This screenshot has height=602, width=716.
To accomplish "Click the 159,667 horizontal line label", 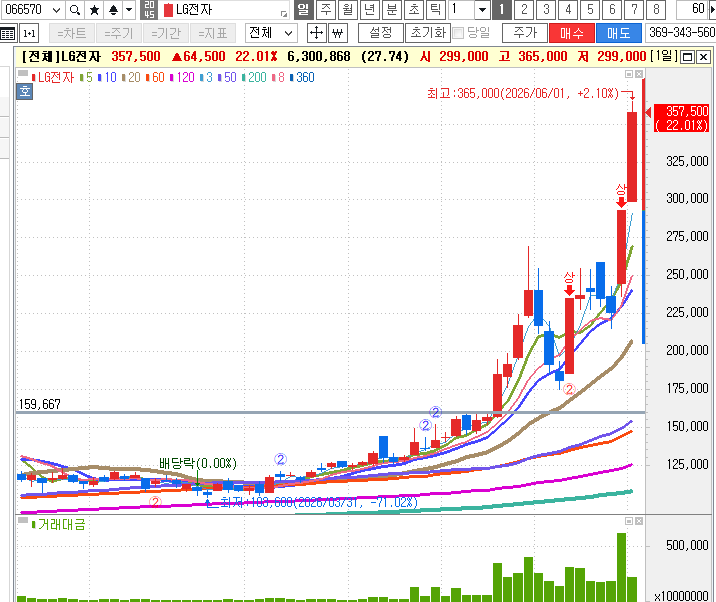I will click(x=39, y=404).
